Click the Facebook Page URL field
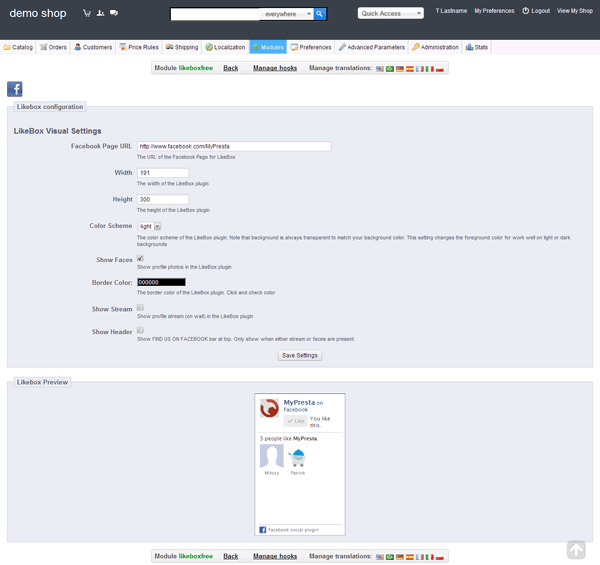The image size is (600, 565). 234,146
